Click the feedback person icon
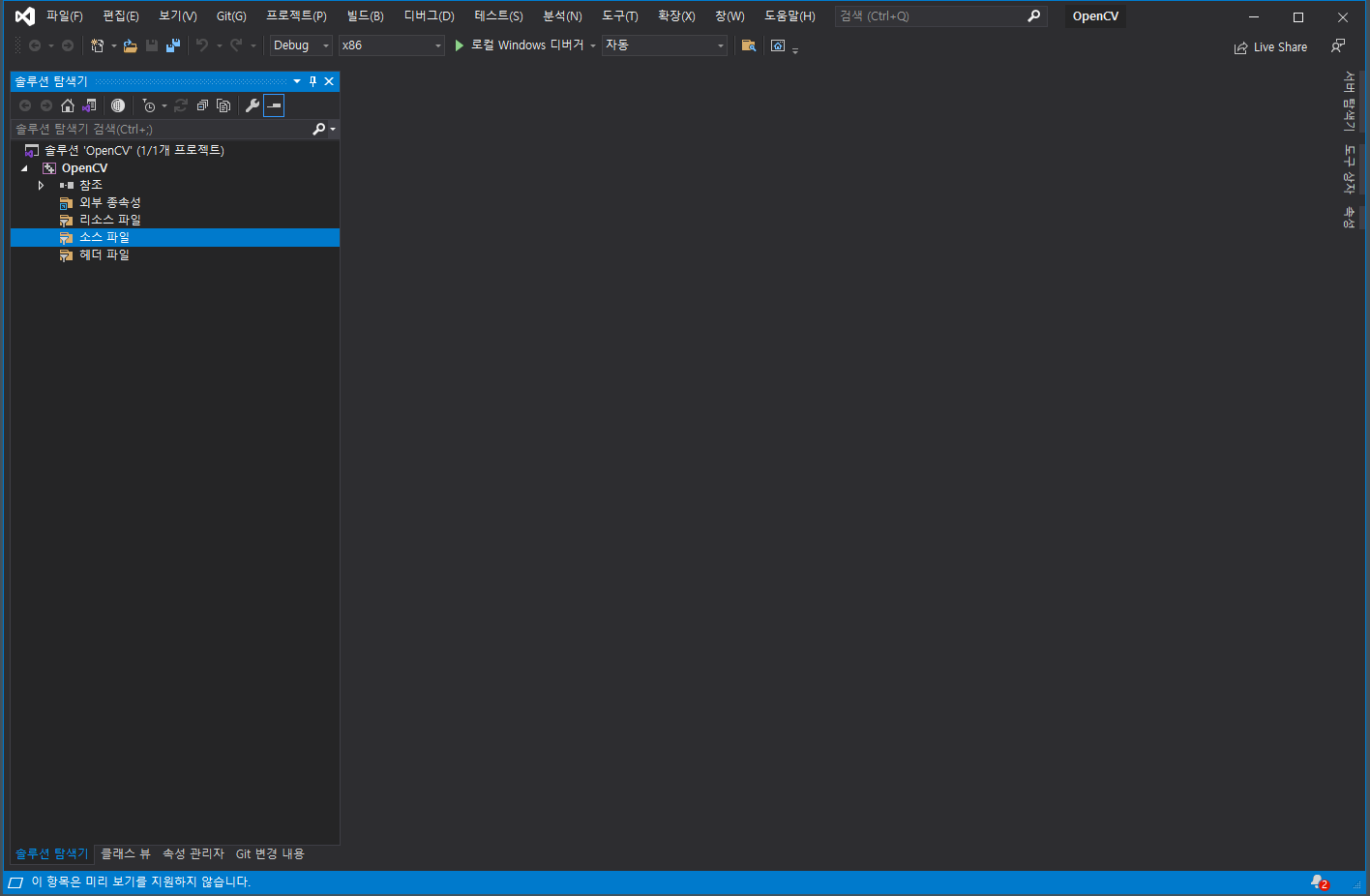Screen dimensions: 1370x896 click(1338, 45)
